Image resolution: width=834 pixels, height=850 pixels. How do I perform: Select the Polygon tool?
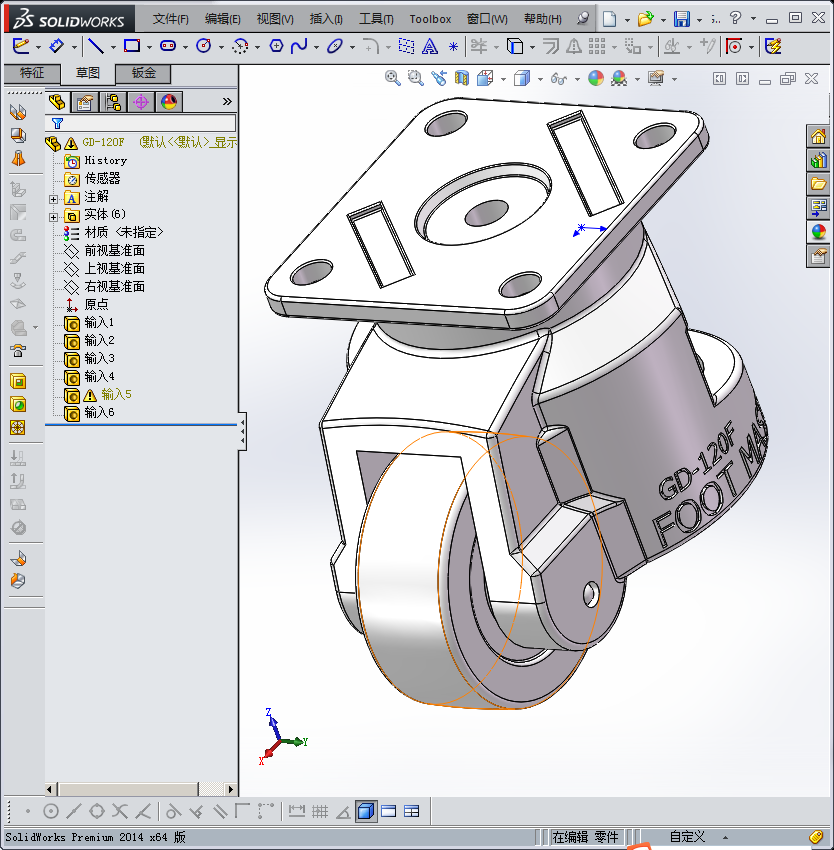[276, 46]
